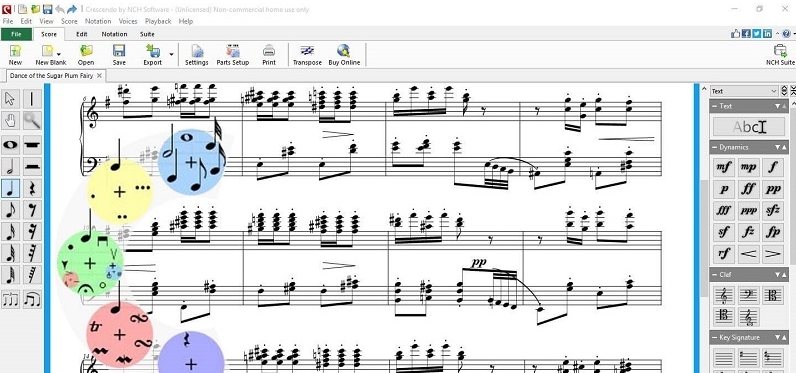Click the Abc text insertion button
The image size is (796, 373).
[x=748, y=126]
